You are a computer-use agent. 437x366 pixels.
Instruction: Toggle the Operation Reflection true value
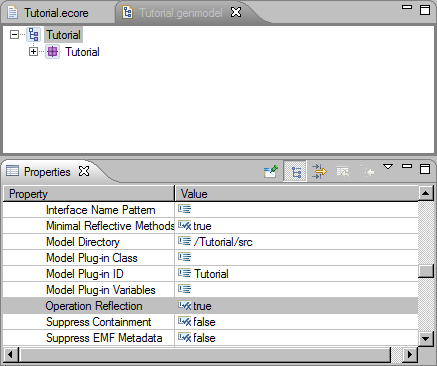point(202,306)
